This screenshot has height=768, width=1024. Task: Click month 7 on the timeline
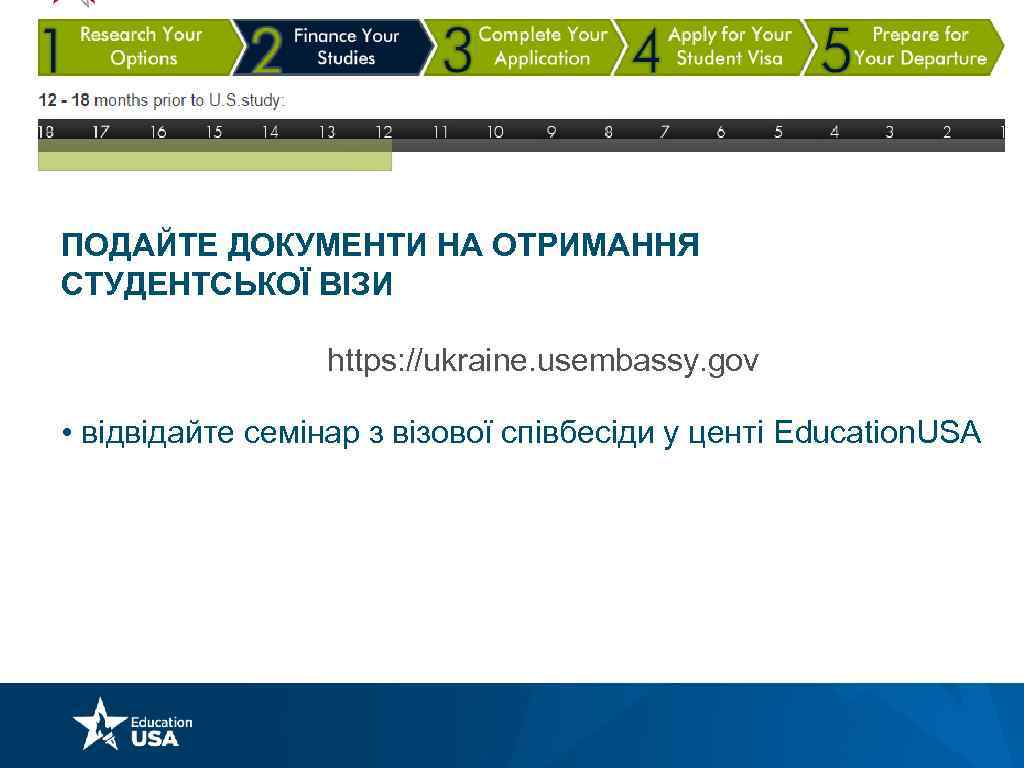tap(665, 132)
